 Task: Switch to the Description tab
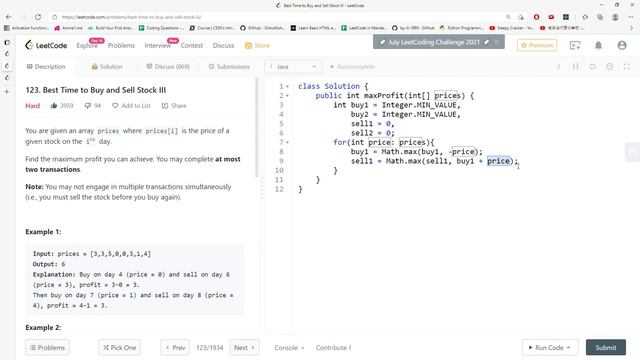46,67
